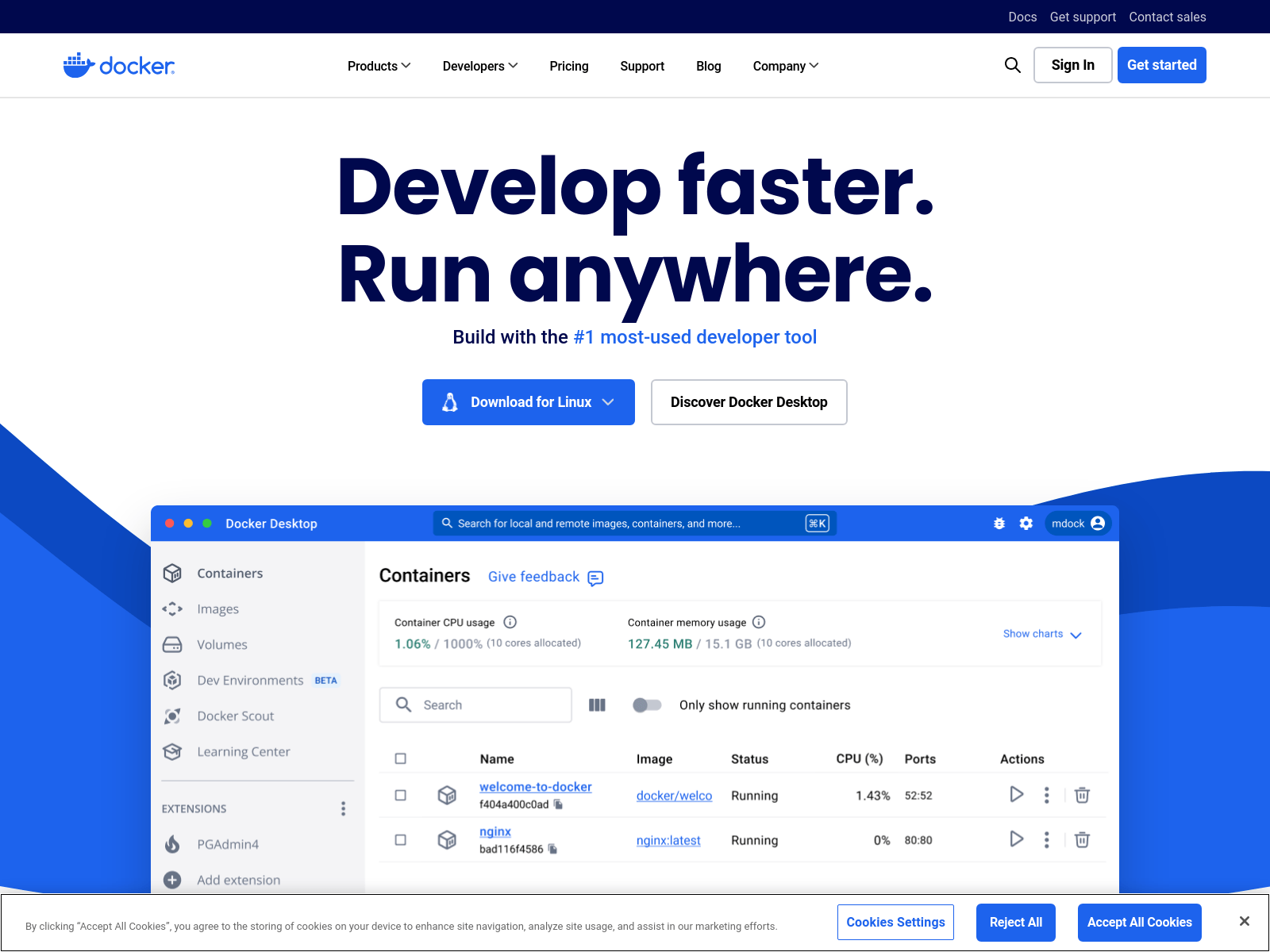Screen dimensions: 1270x952
Task: Click the Learning Center graduation cap icon
Action: pos(172,751)
